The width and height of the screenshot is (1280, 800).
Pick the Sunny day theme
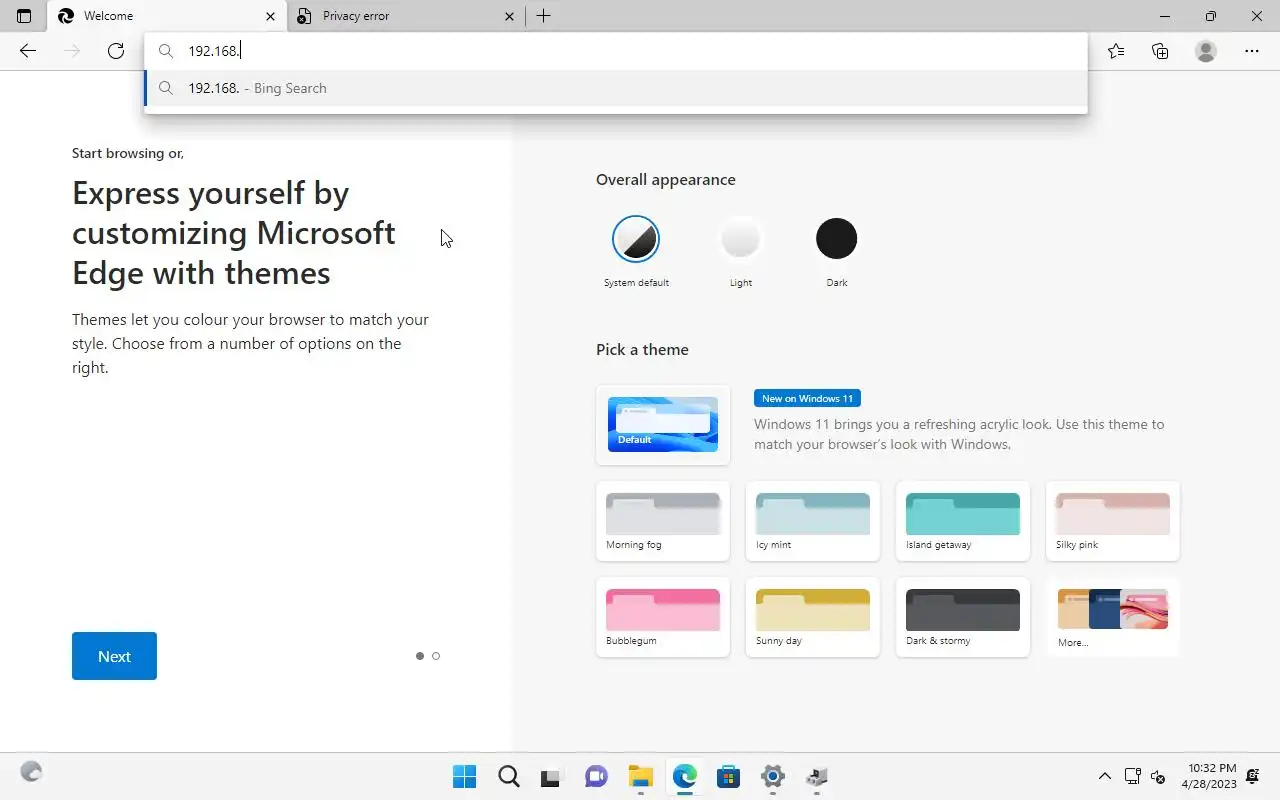click(x=813, y=617)
